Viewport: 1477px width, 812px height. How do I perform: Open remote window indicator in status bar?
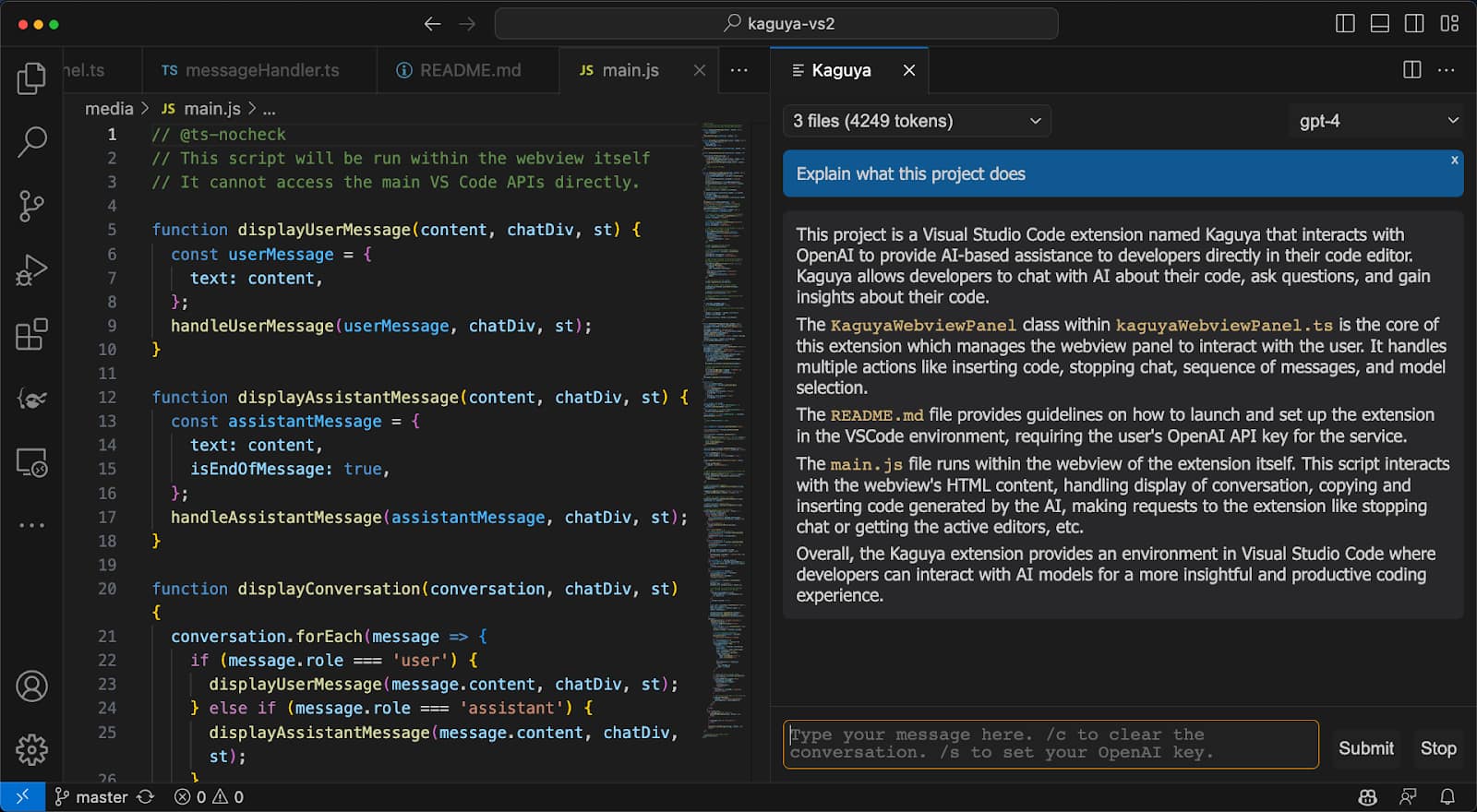22,797
